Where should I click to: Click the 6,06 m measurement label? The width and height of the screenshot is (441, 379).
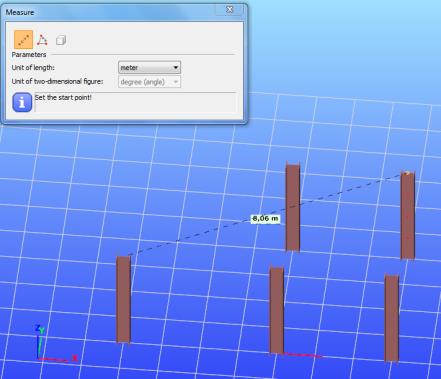pyautogui.click(x=265, y=219)
